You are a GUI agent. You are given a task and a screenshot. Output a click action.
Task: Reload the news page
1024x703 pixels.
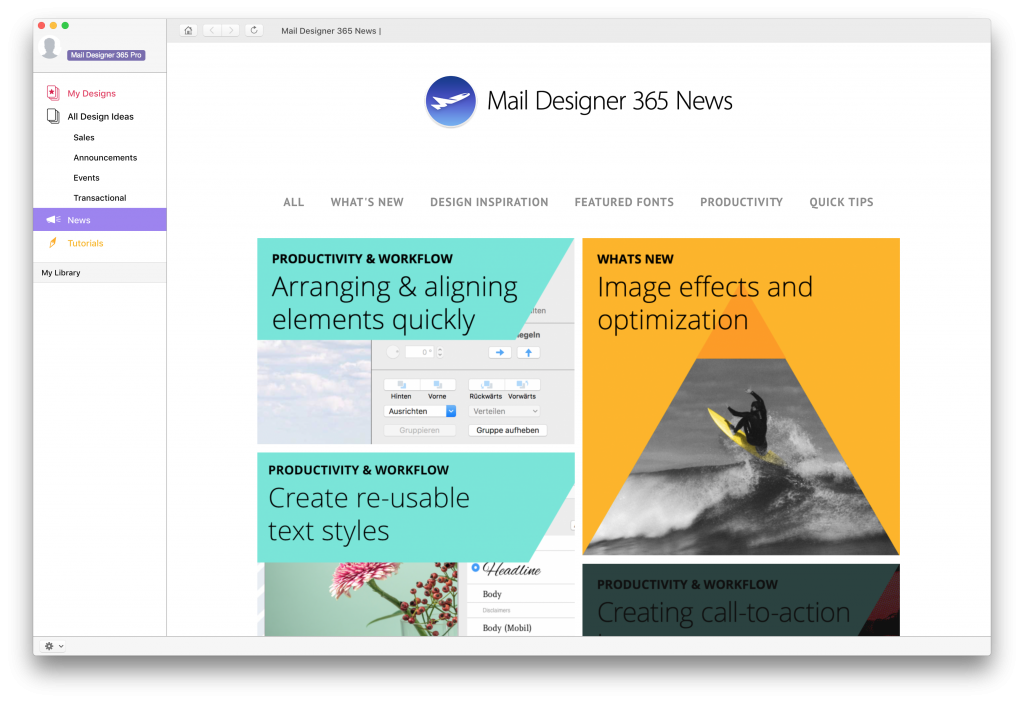tap(254, 31)
